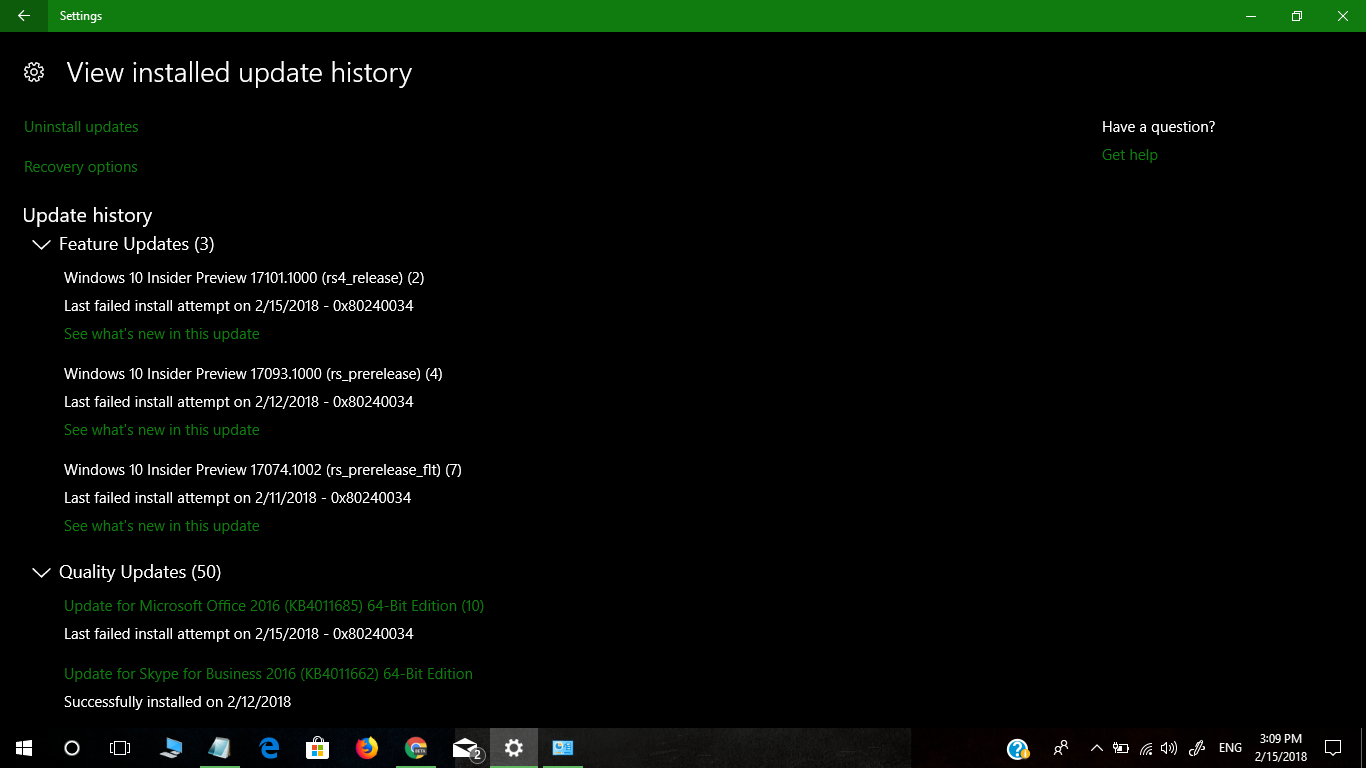This screenshot has width=1366, height=768.
Task: Open Microsoft Store from the taskbar
Action: pyautogui.click(x=318, y=748)
